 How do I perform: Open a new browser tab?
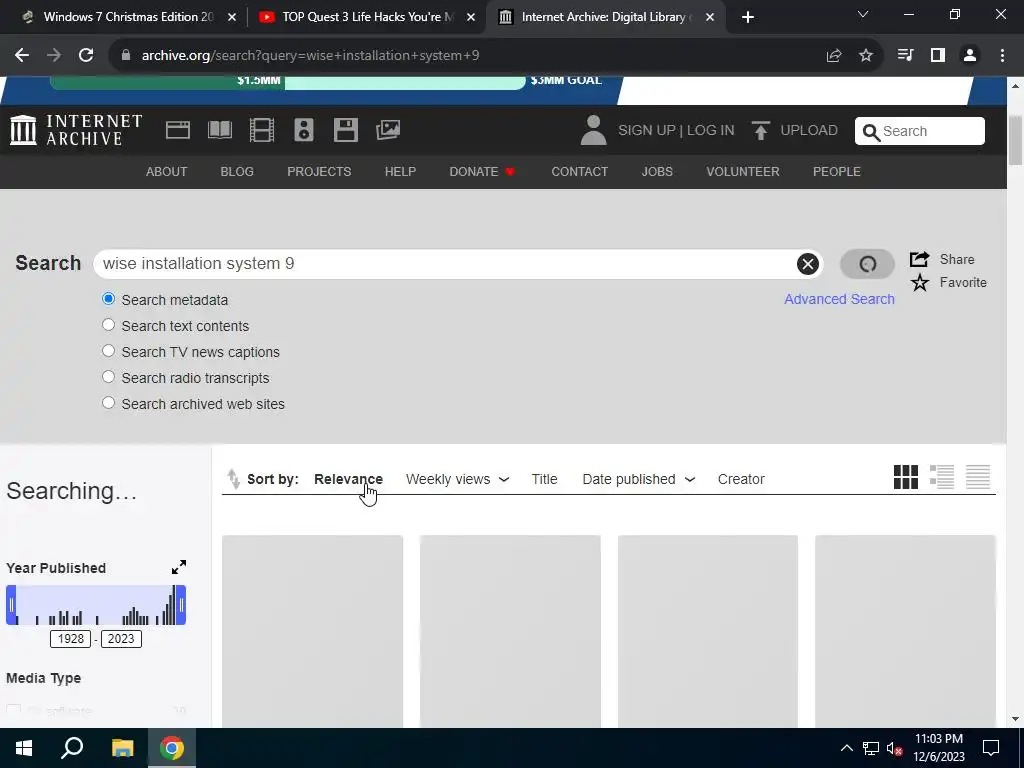(x=748, y=17)
